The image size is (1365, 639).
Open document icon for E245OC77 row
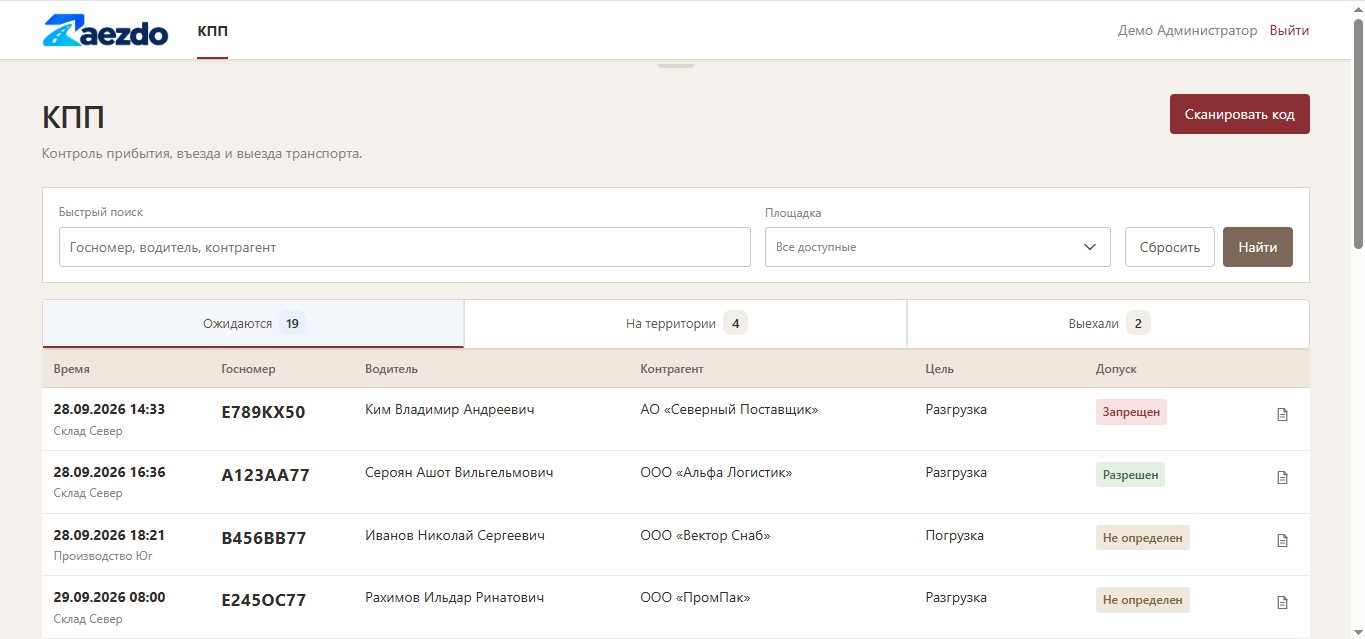pyautogui.click(x=1283, y=602)
